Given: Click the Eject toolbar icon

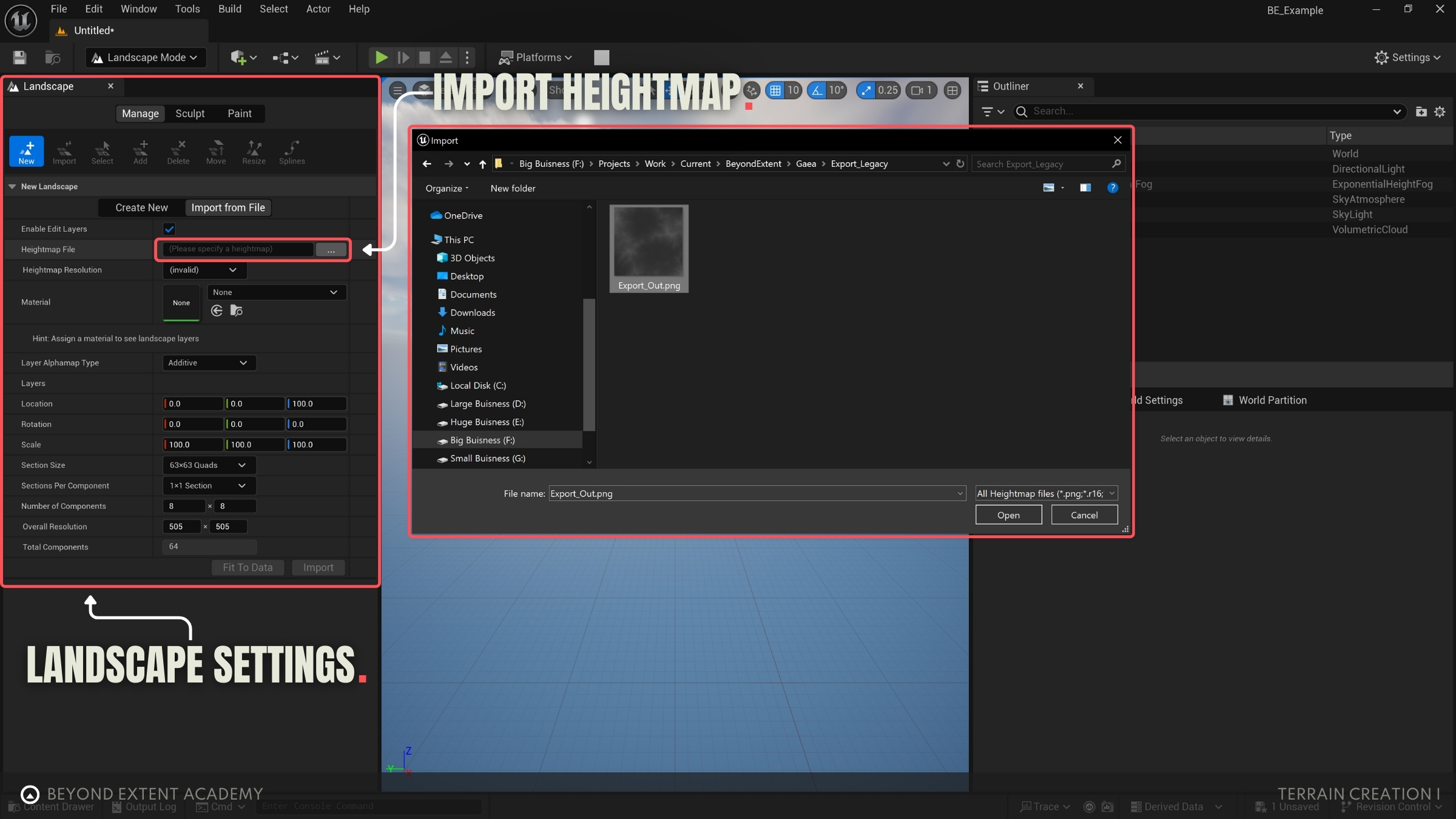Looking at the screenshot, I should point(445,58).
